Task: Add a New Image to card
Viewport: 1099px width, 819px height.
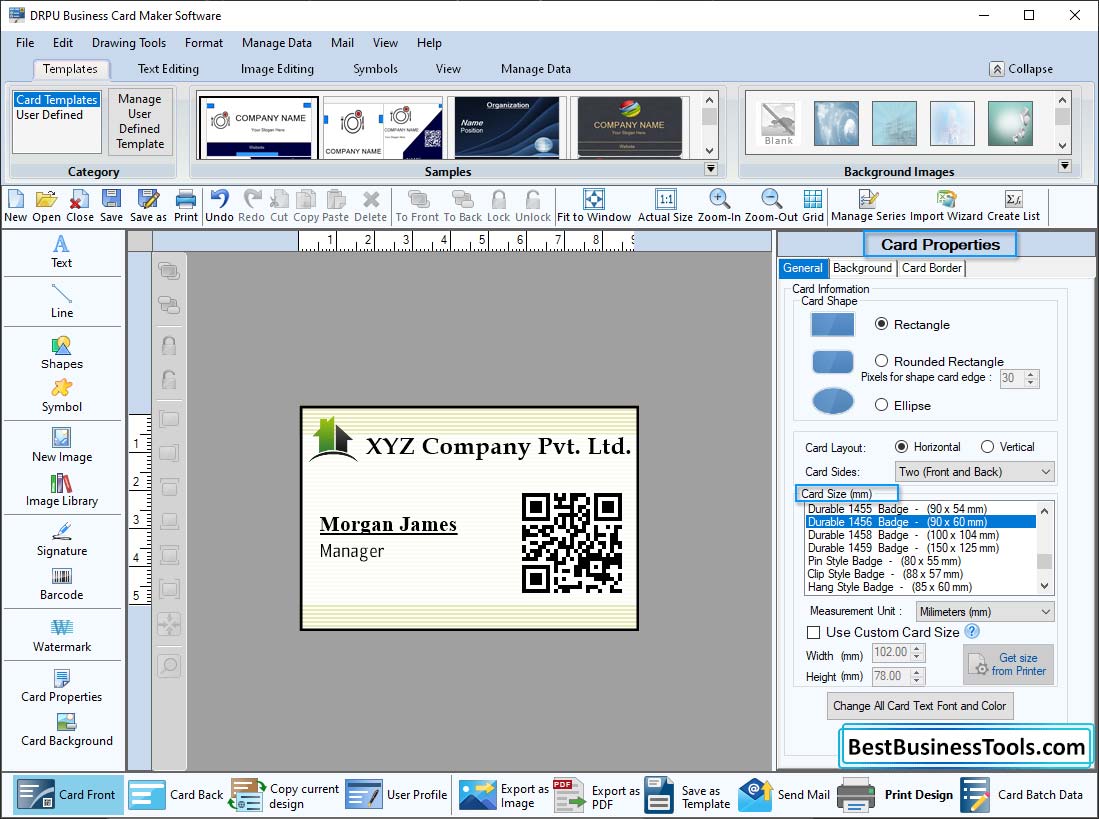Action: [x=62, y=446]
